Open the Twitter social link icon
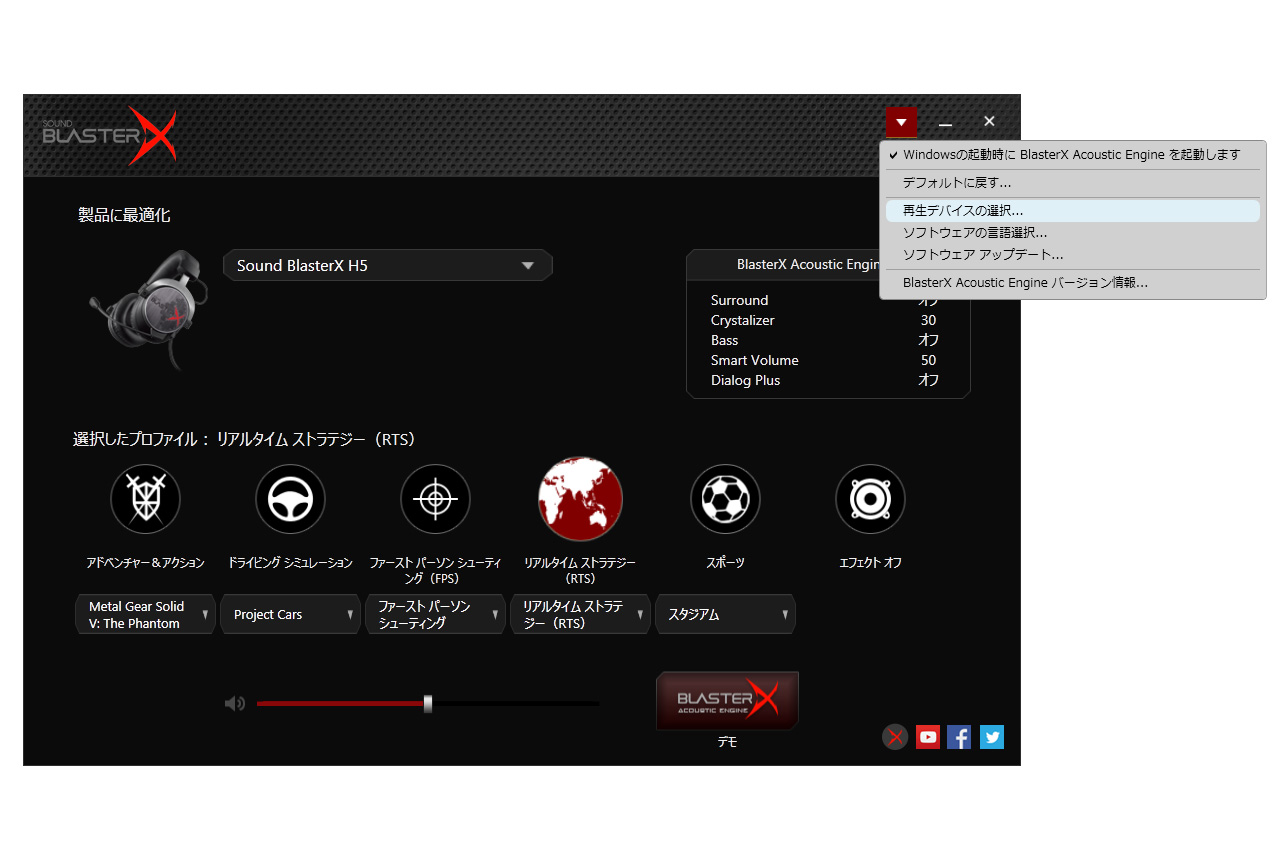The image size is (1280, 853). pos(992,738)
